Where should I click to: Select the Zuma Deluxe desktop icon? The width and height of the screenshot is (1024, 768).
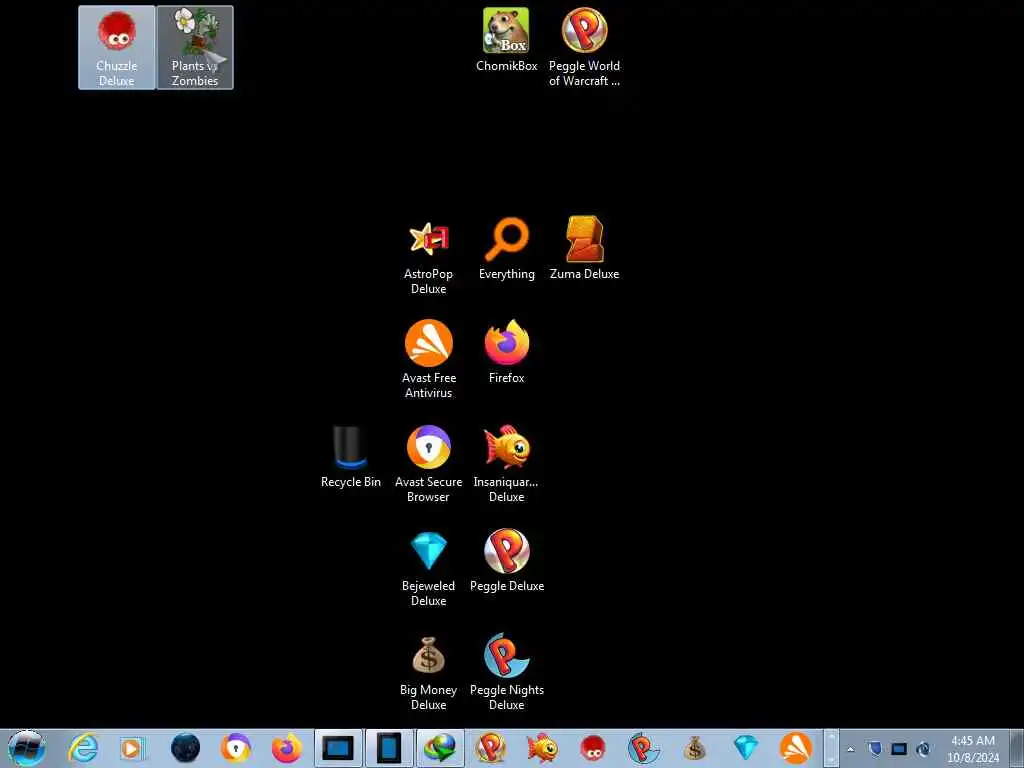point(584,248)
